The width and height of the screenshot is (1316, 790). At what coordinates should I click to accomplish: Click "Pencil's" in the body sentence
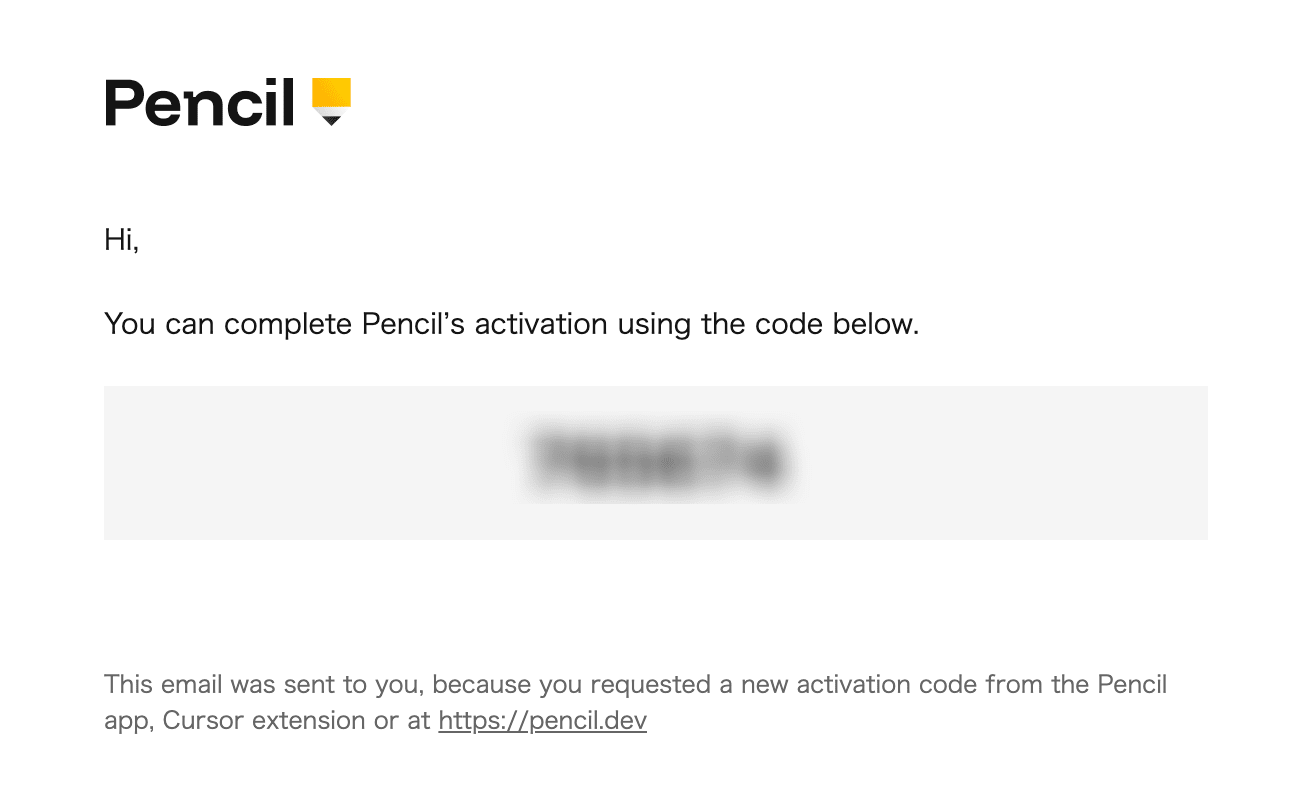[413, 324]
